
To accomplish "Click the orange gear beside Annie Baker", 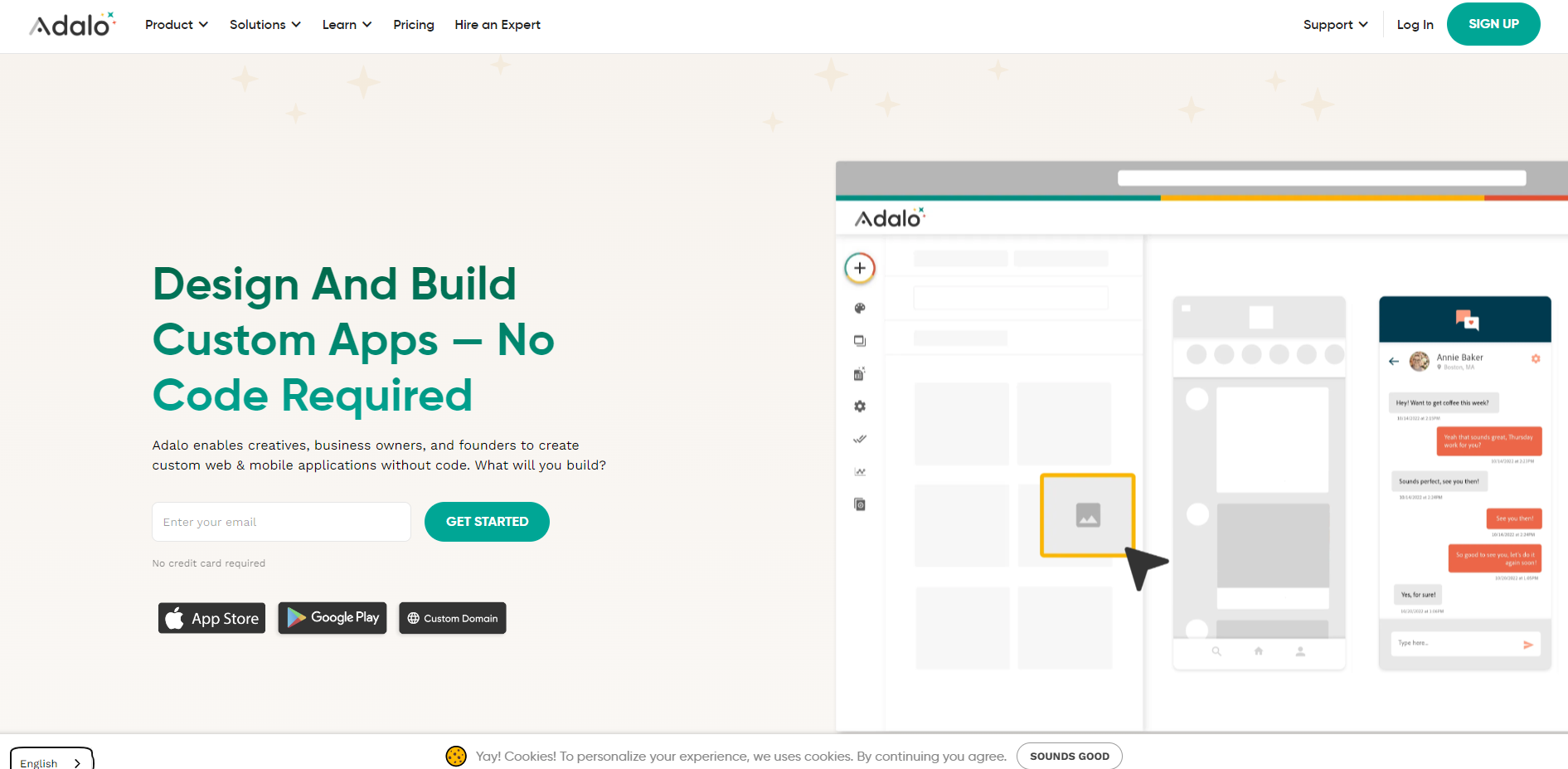I will [x=1535, y=359].
